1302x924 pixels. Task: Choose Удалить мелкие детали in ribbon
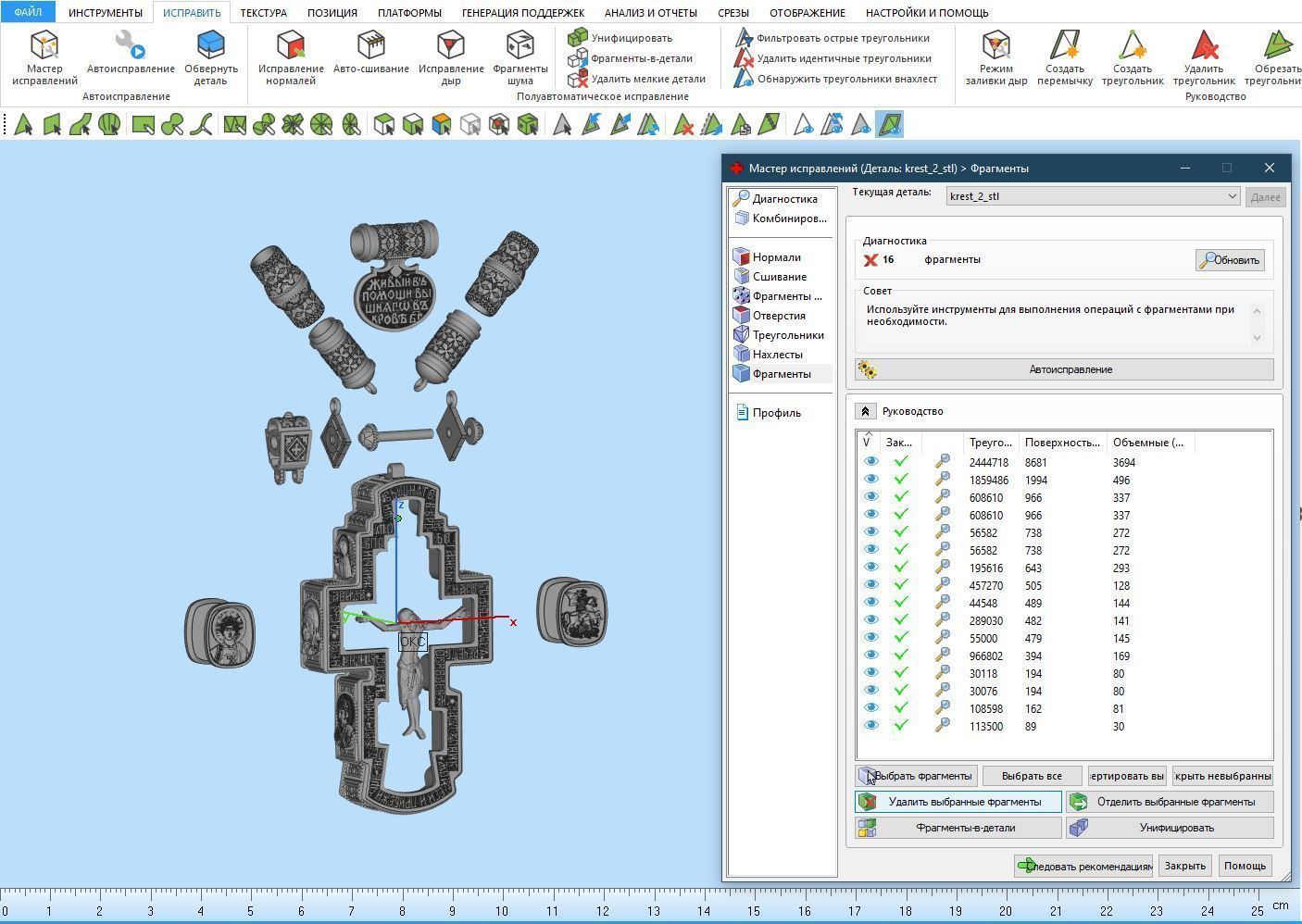pos(637,79)
